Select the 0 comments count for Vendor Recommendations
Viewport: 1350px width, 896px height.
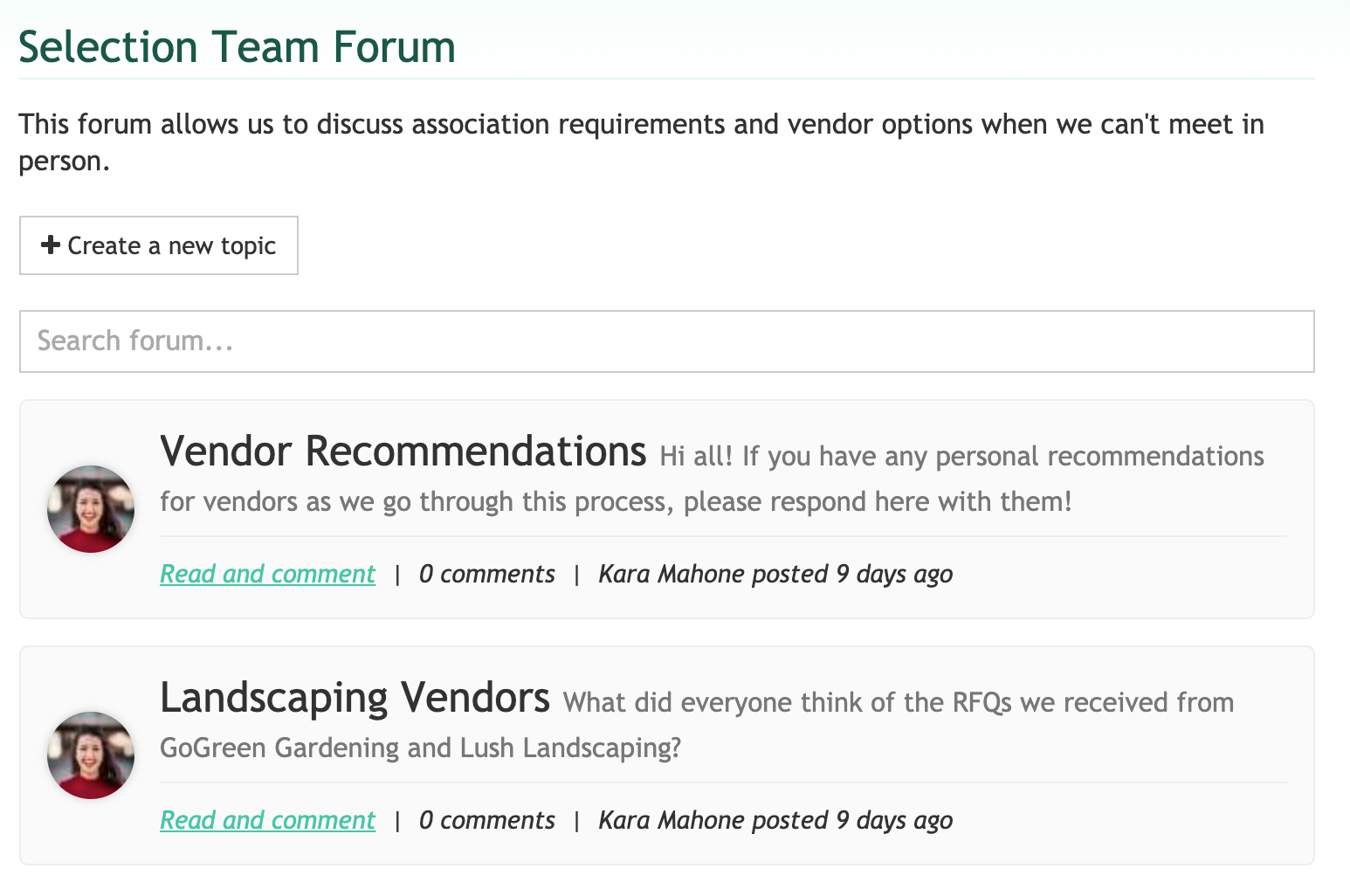click(x=486, y=574)
